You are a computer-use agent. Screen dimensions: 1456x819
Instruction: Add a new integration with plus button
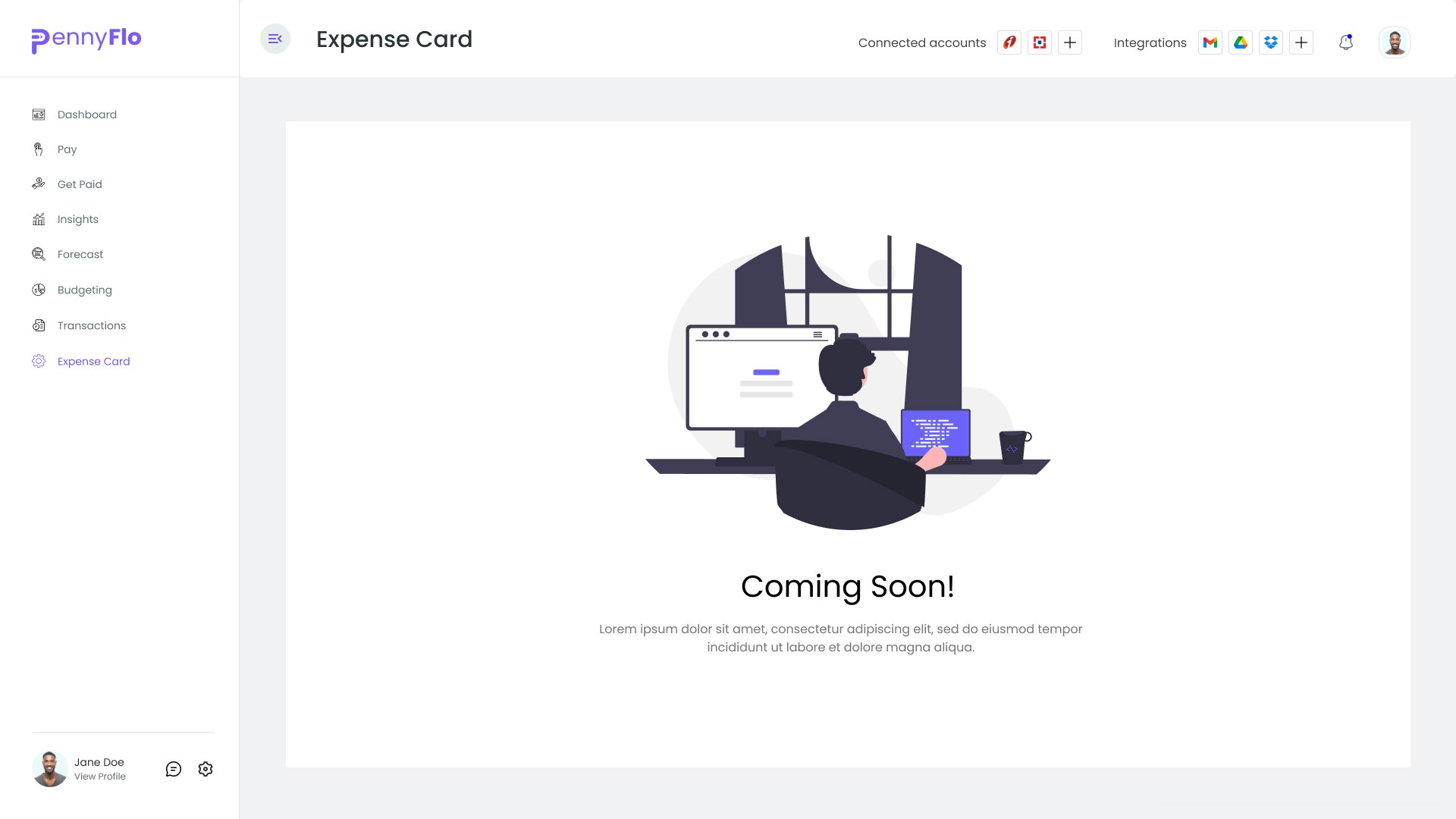click(1301, 42)
